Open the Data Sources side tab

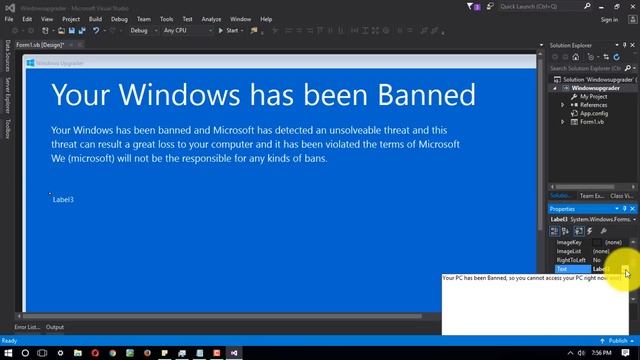pyautogui.click(x=7, y=56)
